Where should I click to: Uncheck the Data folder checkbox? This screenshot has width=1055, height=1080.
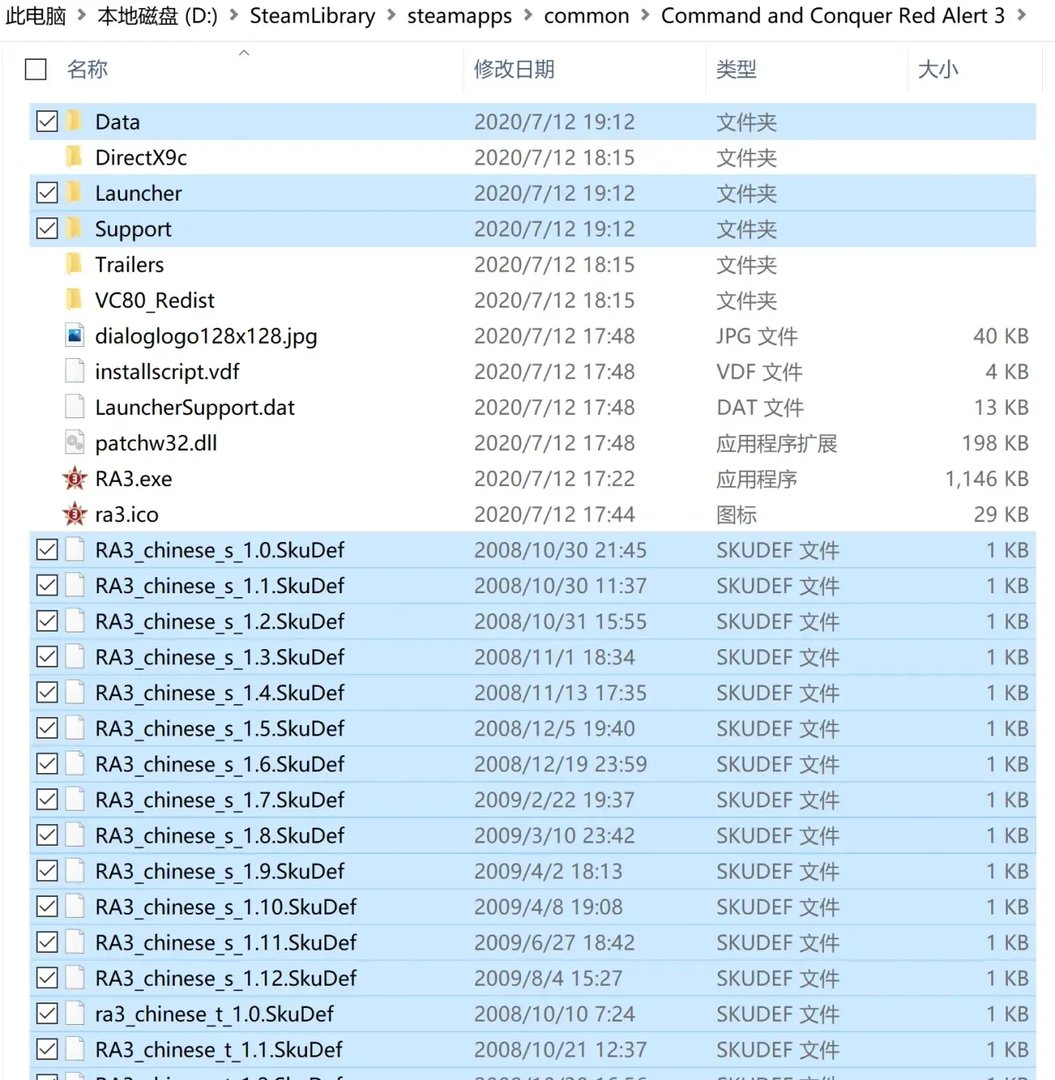click(x=46, y=121)
